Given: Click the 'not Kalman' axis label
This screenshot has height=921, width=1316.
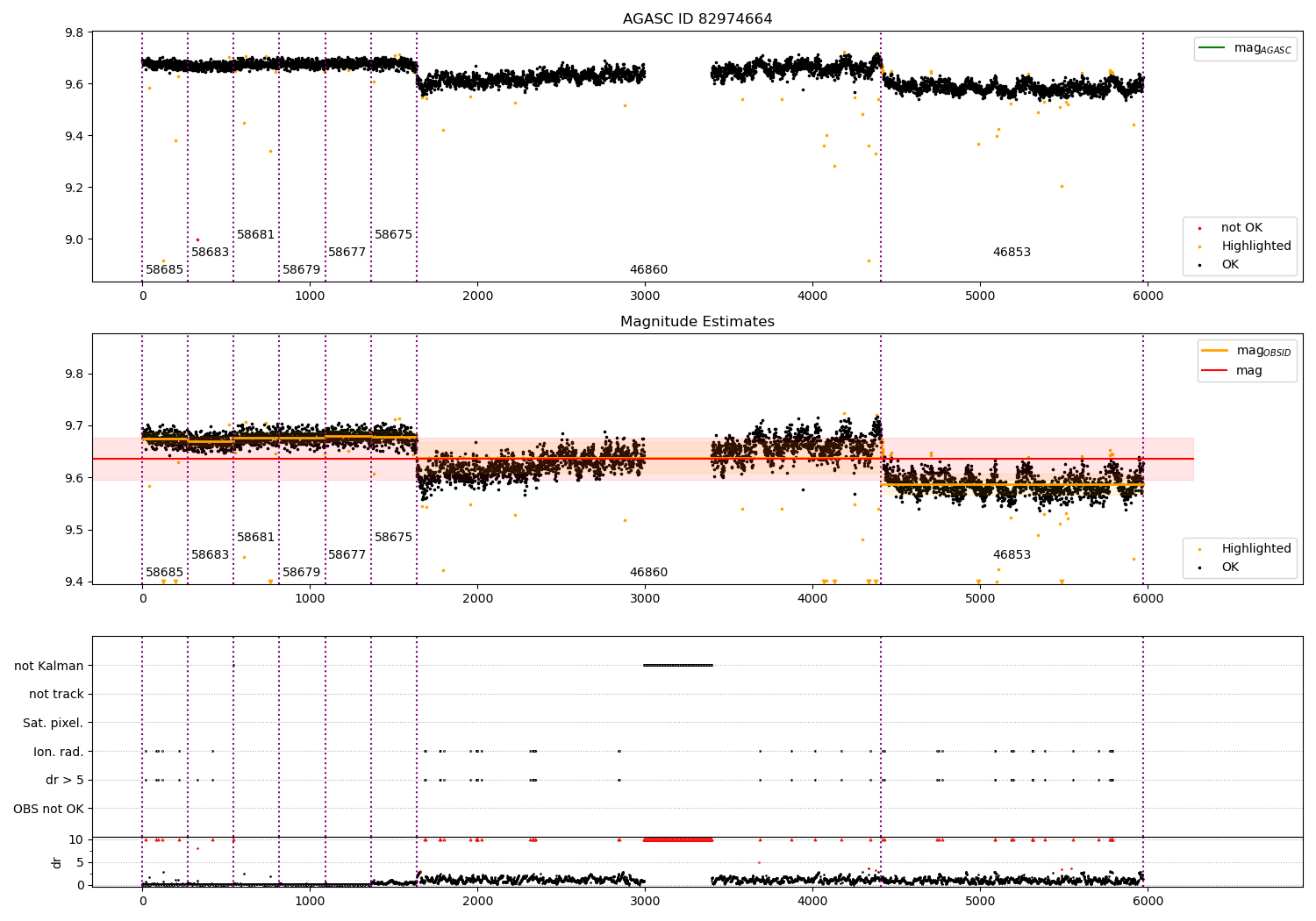Looking at the screenshot, I should [x=49, y=666].
